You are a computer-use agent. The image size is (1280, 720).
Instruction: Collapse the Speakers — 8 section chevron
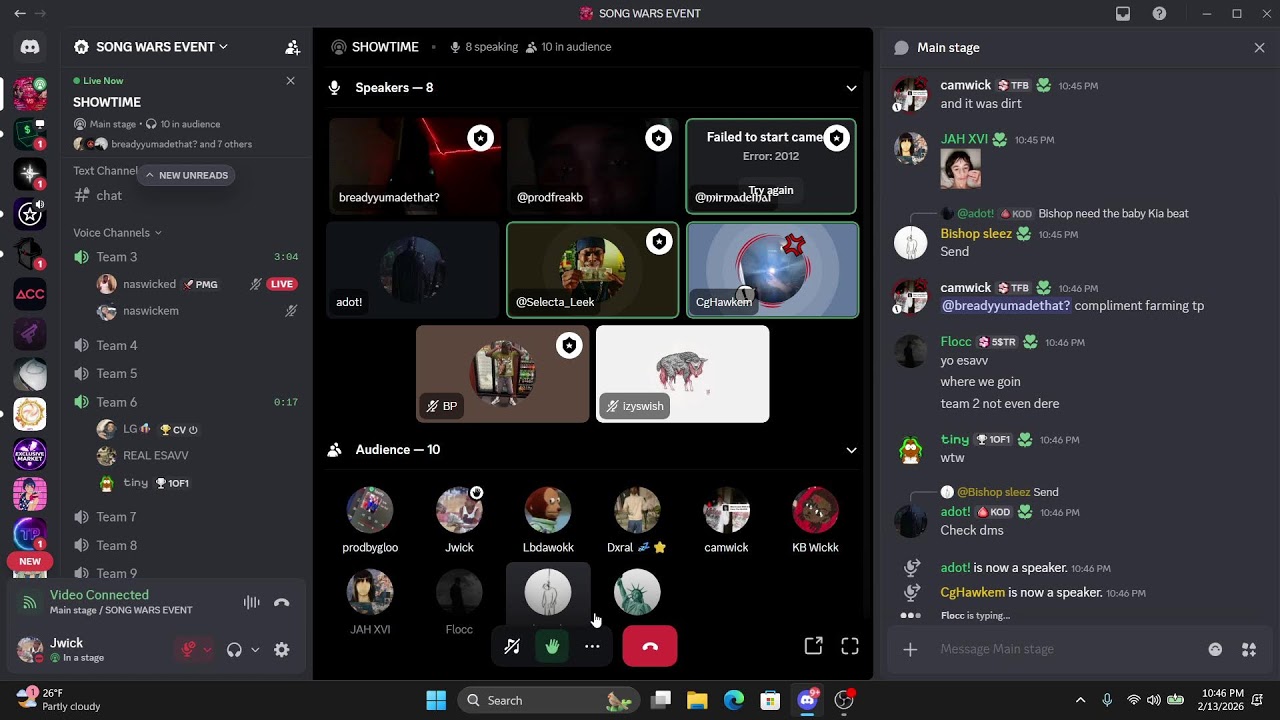pos(851,88)
